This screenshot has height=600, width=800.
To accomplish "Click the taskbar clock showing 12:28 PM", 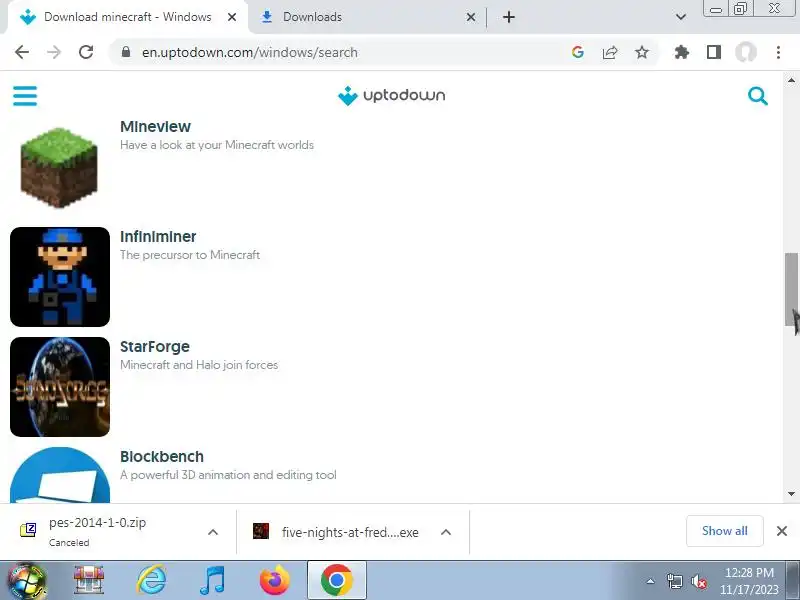I will 749,581.
